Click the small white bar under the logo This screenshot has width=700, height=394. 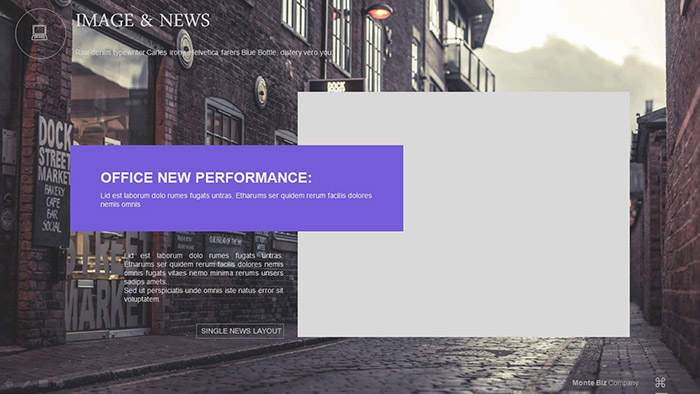(661, 393)
